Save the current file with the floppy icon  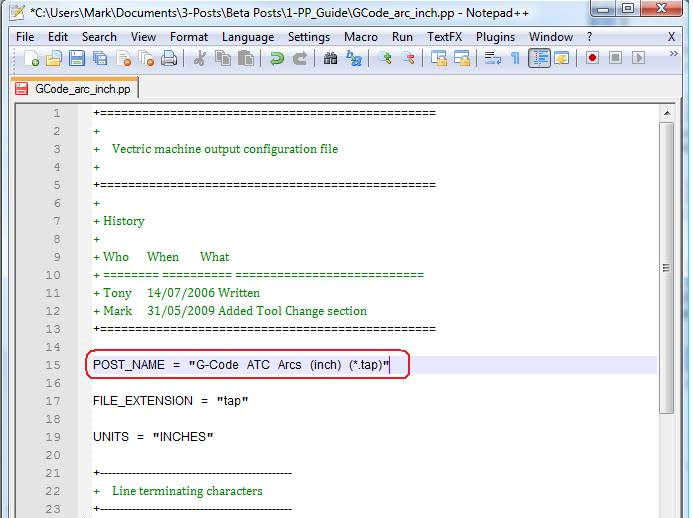pyautogui.click(x=77, y=58)
